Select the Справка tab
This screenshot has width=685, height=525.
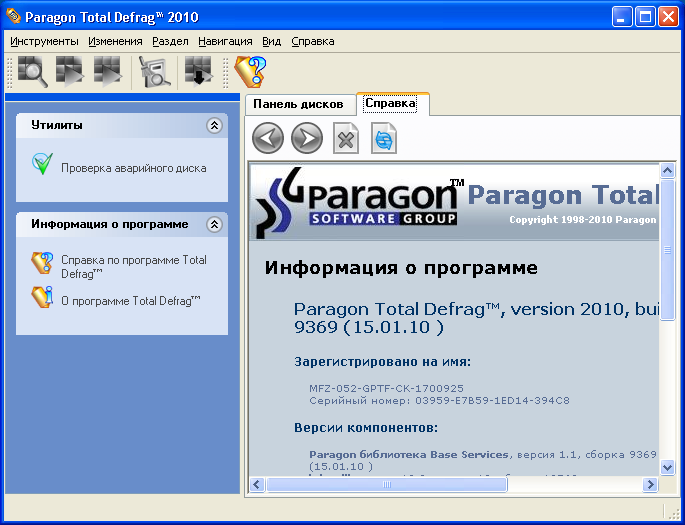coord(391,103)
